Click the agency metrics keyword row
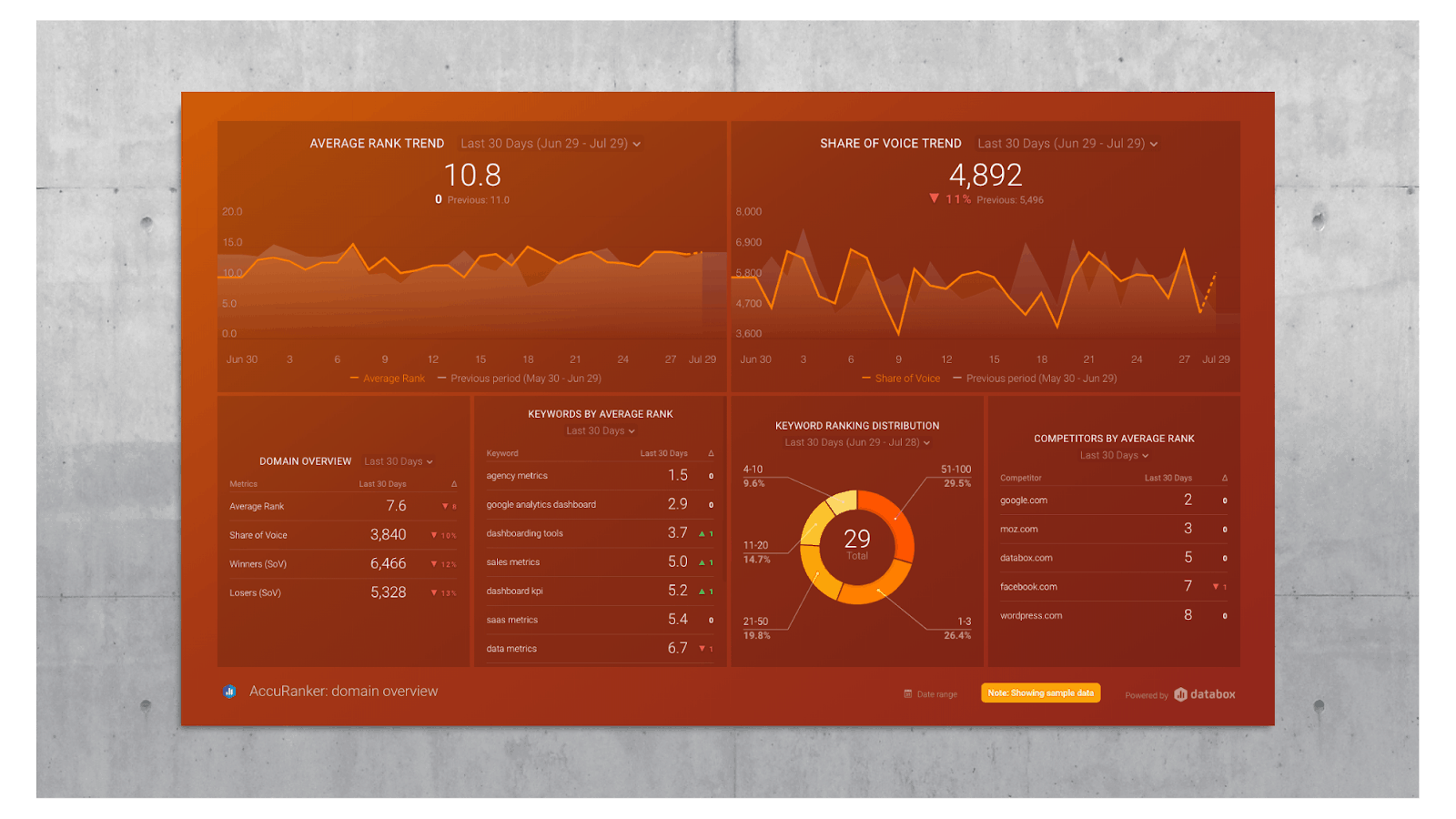Image resolution: width=1456 pixels, height=819 pixels. 601,476
